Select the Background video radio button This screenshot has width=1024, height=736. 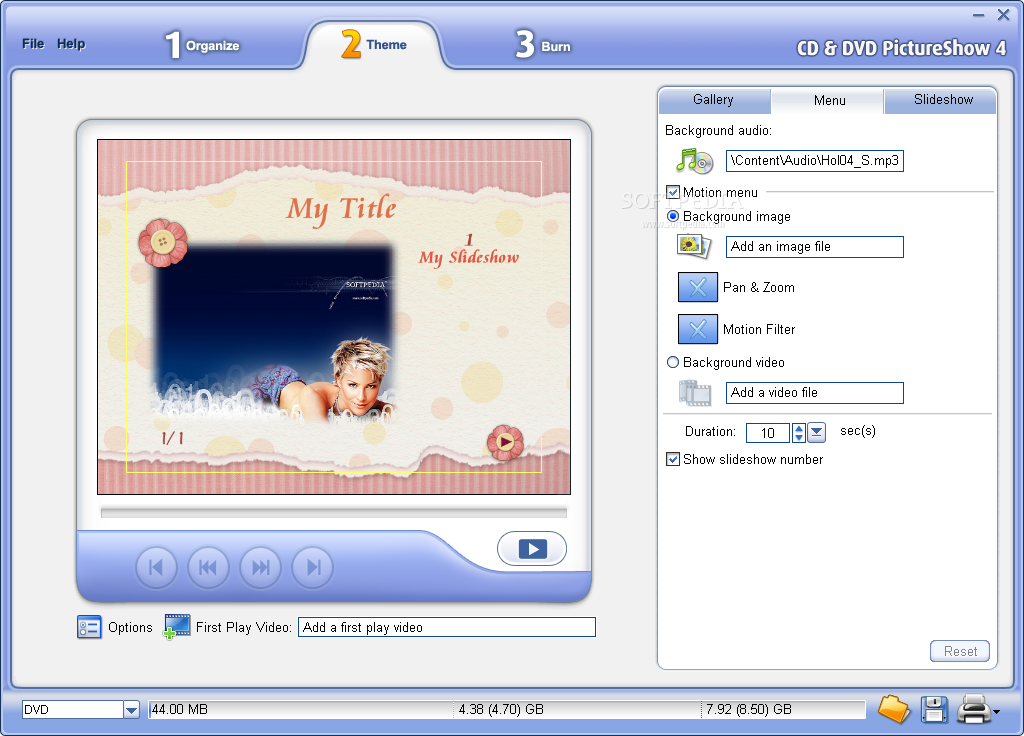pos(673,362)
